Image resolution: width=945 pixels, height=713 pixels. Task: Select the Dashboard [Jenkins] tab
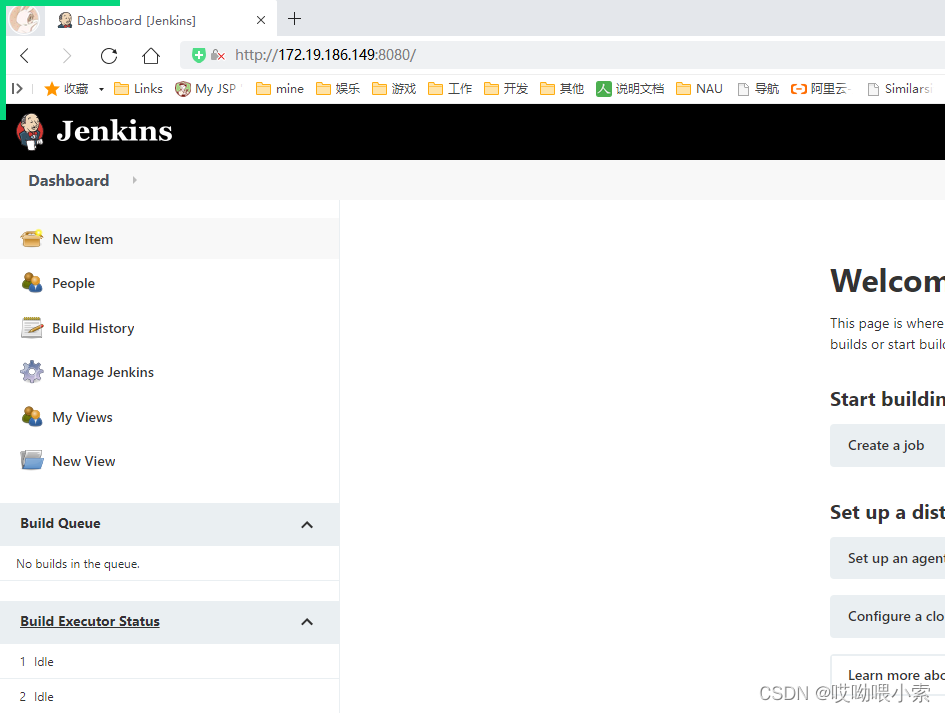(161, 20)
